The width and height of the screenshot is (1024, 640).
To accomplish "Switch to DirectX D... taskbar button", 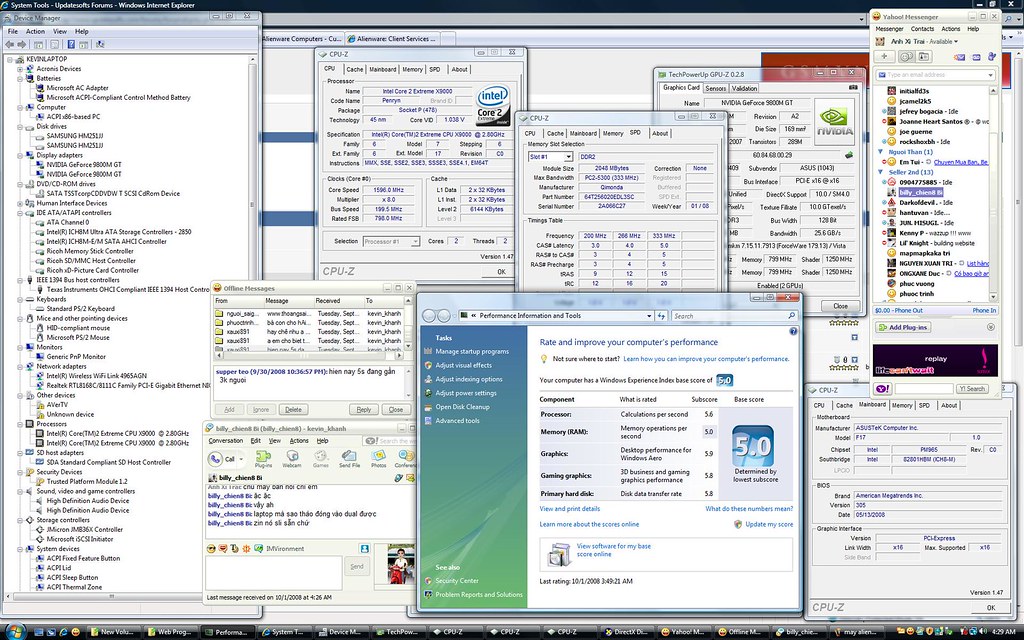I will [628, 632].
